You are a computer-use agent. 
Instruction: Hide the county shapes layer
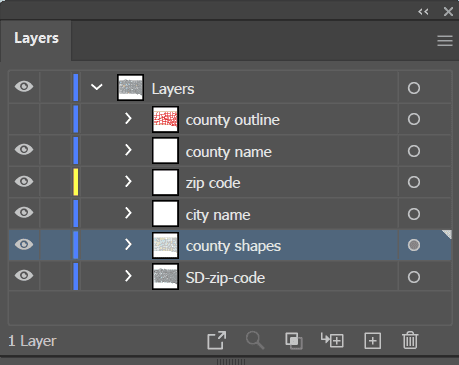(x=24, y=245)
